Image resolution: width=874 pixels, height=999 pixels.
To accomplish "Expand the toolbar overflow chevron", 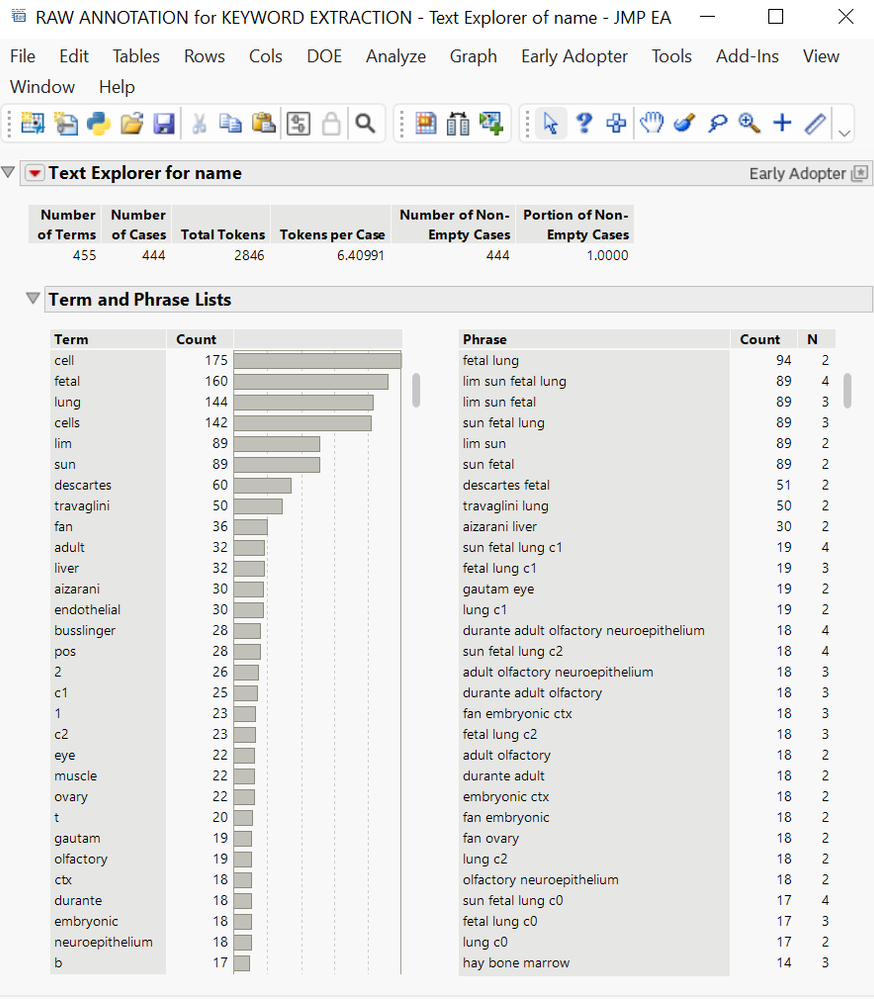I will coord(845,132).
